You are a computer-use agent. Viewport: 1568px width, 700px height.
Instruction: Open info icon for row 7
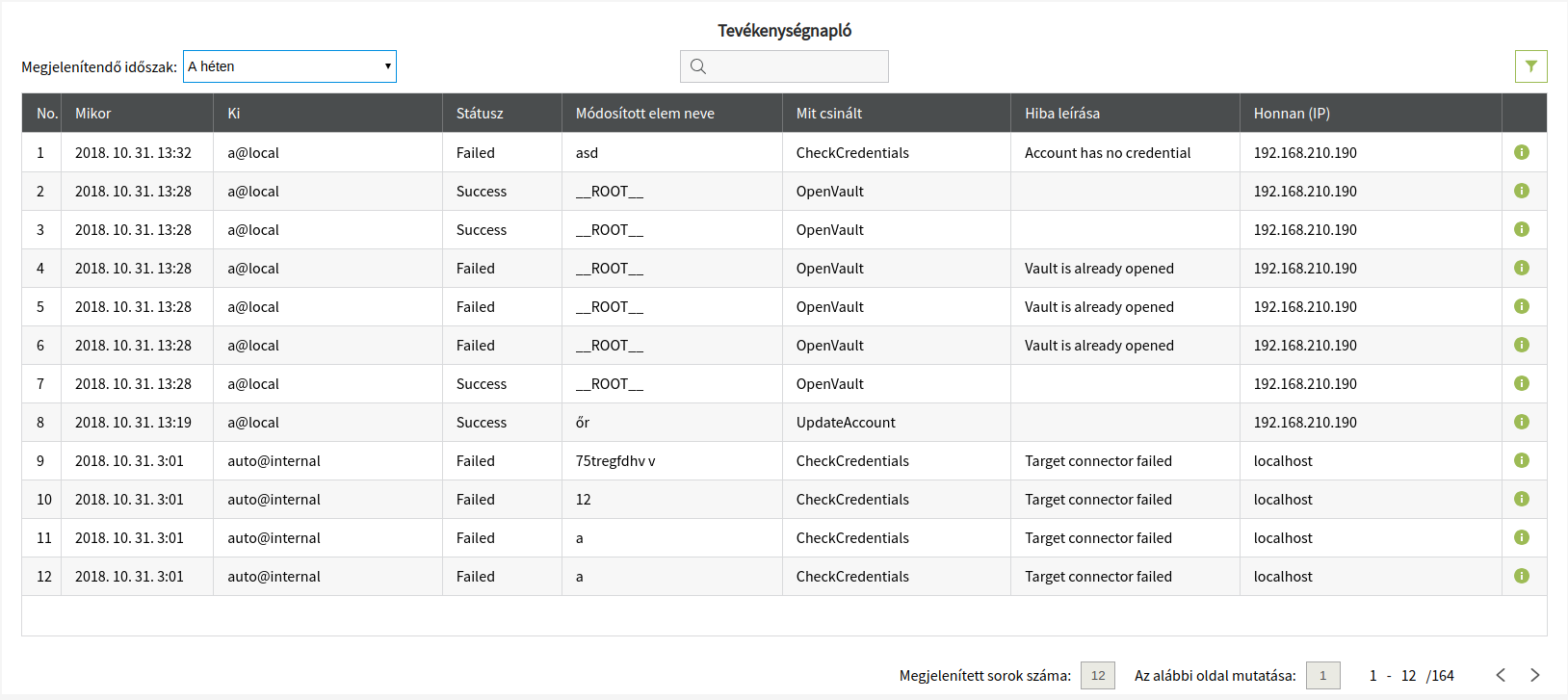tap(1522, 383)
